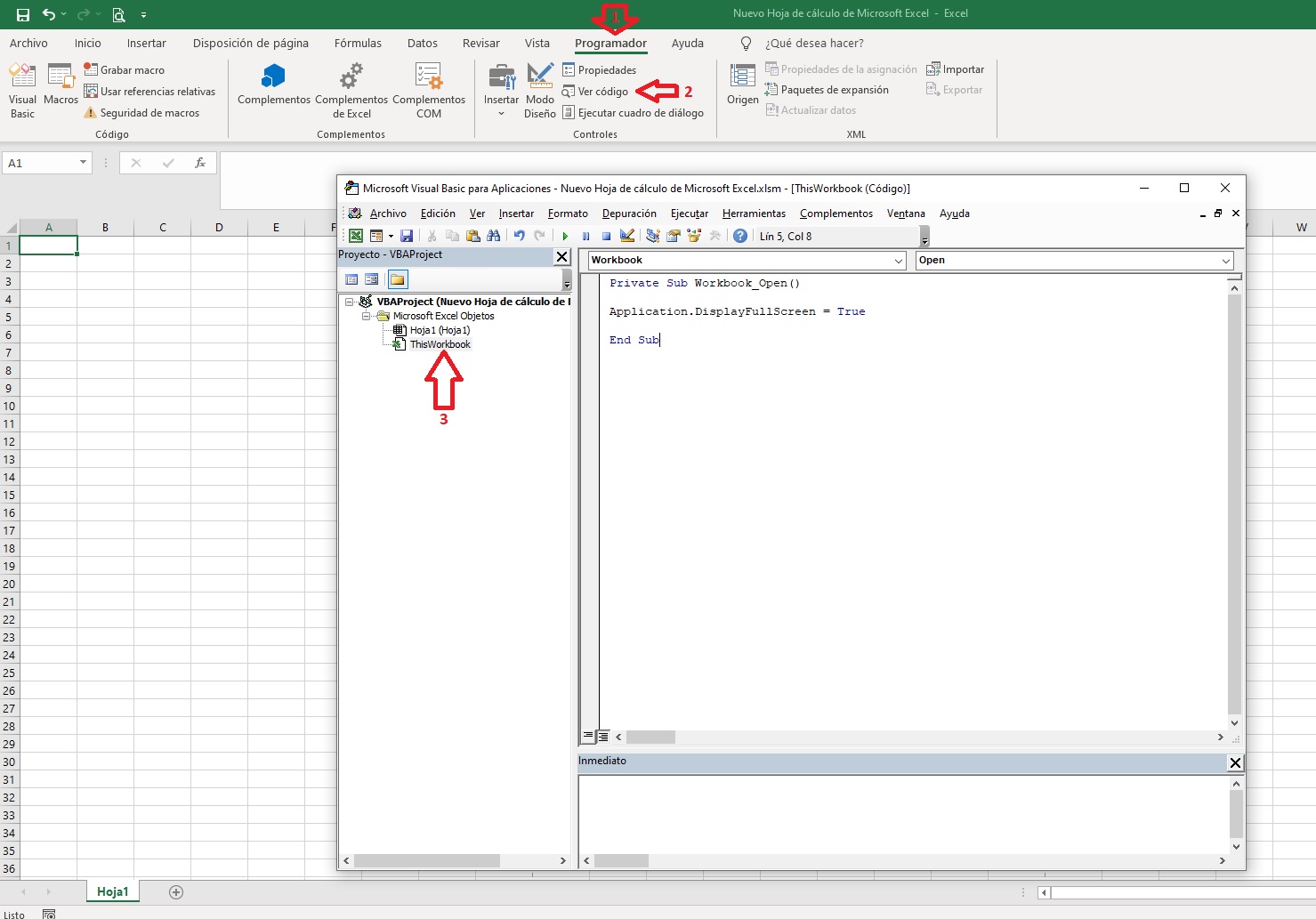Toggle folder view in Project Explorer
This screenshot has width=1316, height=919.
tap(398, 278)
